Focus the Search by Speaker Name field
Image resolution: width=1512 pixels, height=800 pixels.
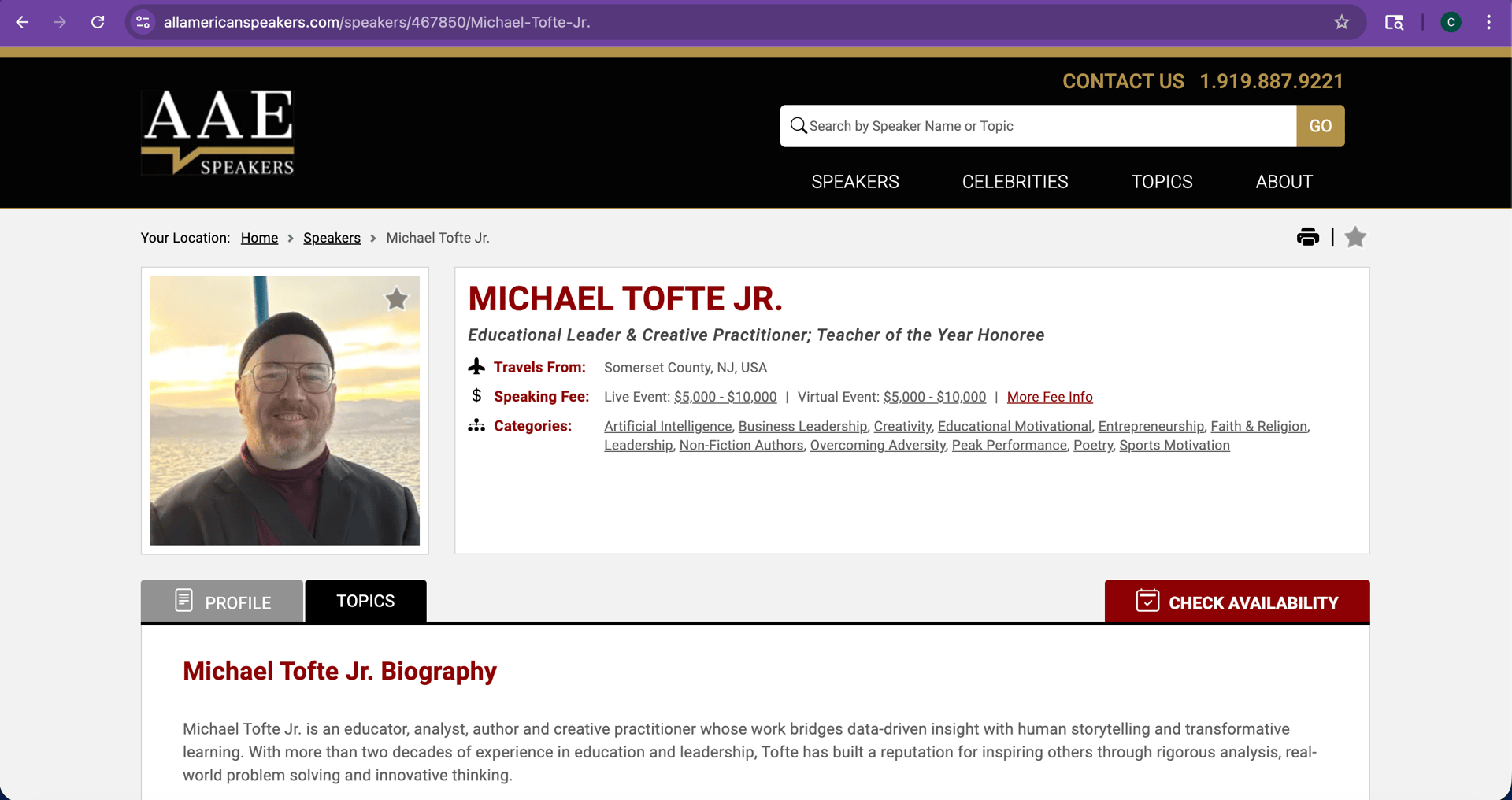click(1038, 126)
